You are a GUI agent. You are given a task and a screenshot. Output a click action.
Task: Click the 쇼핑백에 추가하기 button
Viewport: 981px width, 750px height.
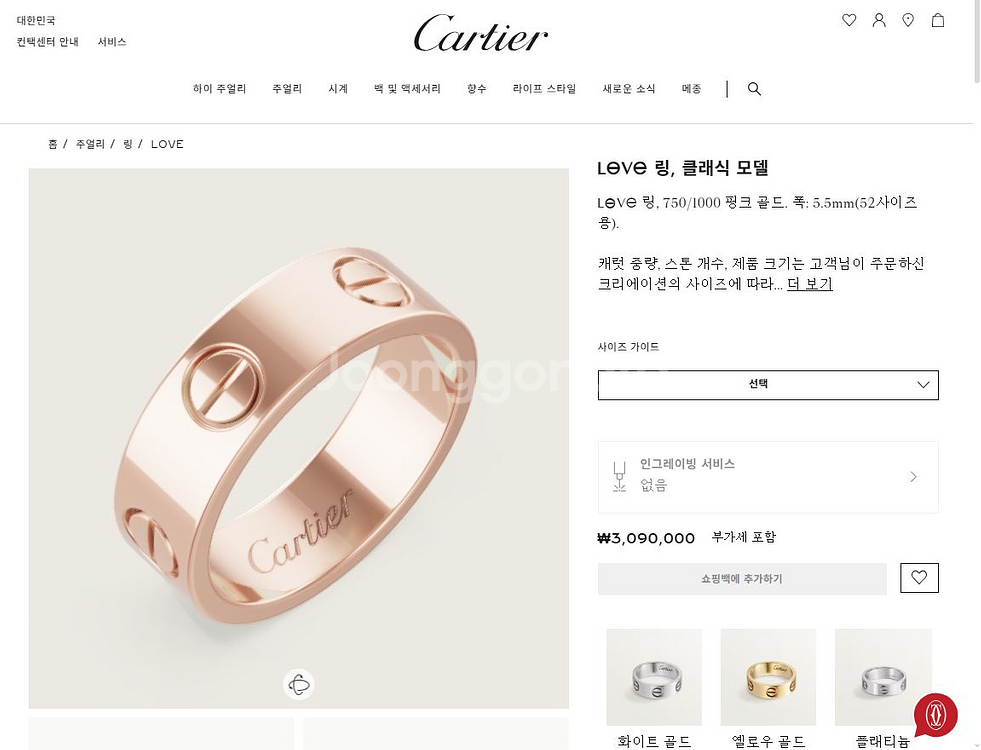click(742, 579)
